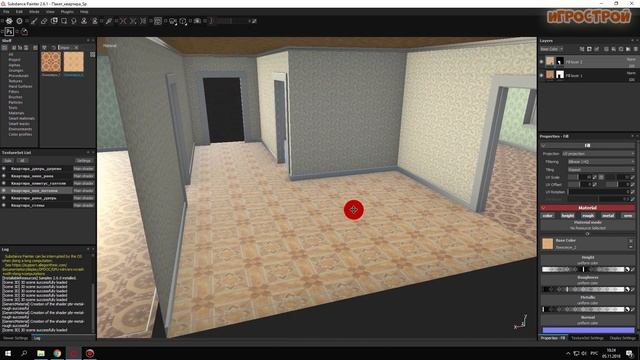Select the Smudge tool
The height and width of the screenshot is (360, 640).
pos(74,21)
